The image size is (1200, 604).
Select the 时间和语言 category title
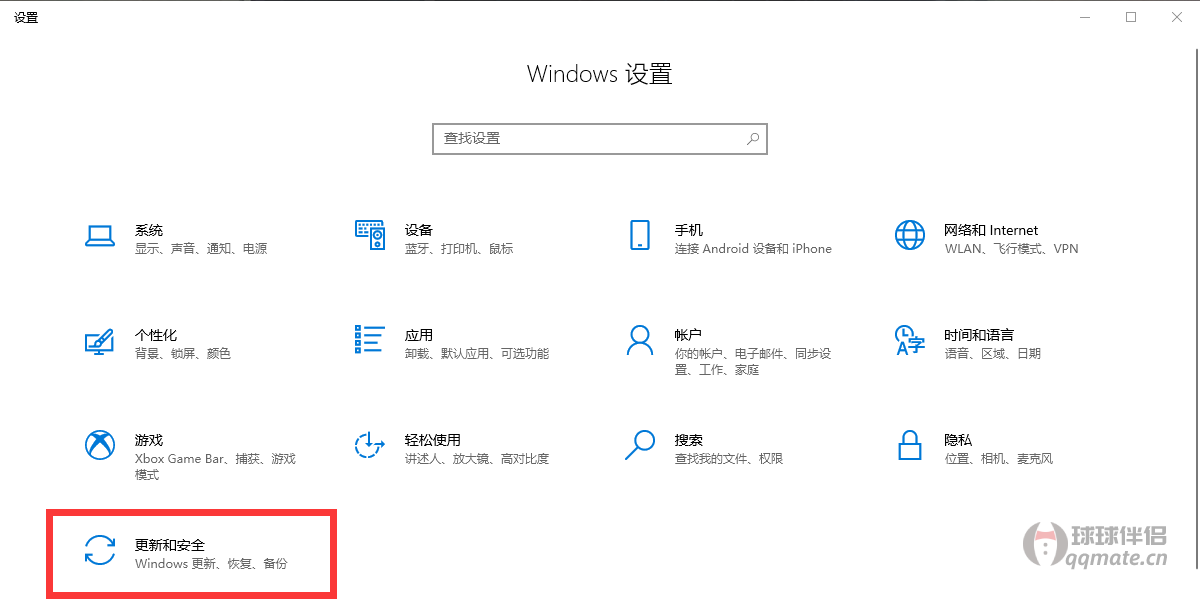coord(979,335)
